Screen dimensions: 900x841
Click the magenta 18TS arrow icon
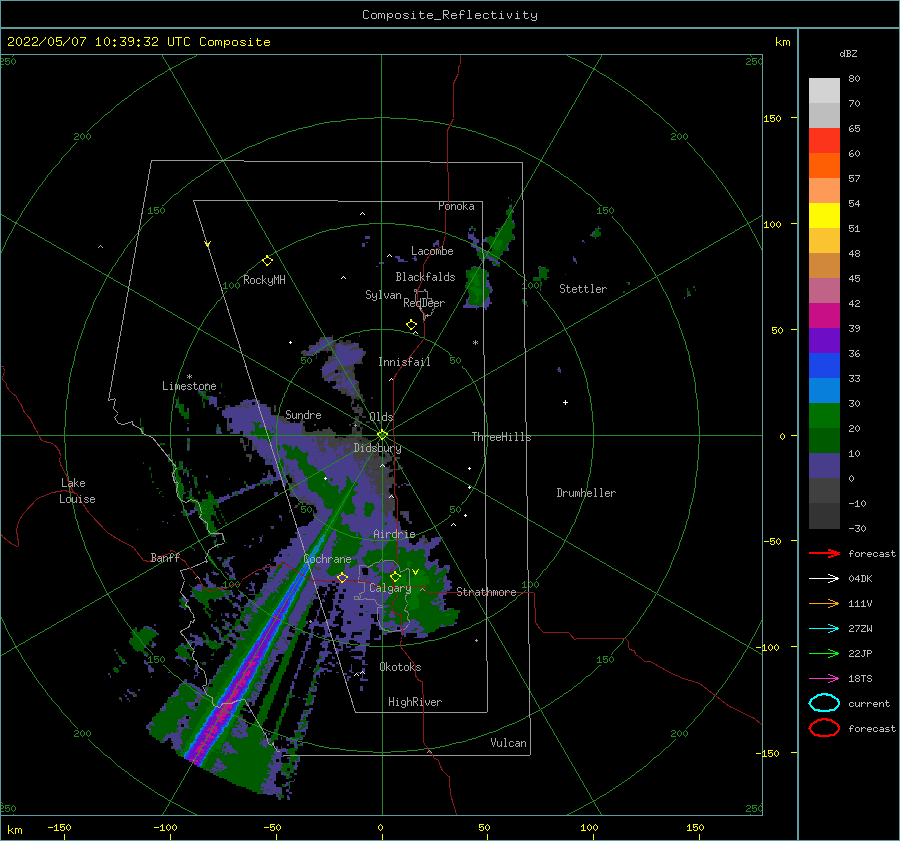point(824,679)
